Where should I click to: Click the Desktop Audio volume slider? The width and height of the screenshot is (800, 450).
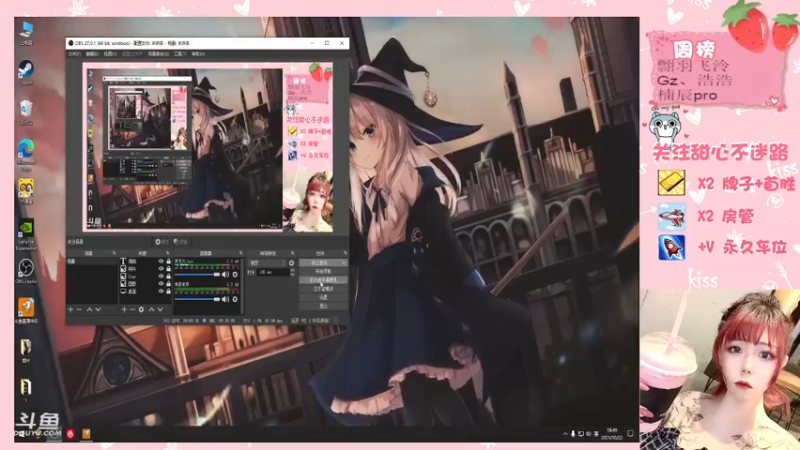point(197,299)
